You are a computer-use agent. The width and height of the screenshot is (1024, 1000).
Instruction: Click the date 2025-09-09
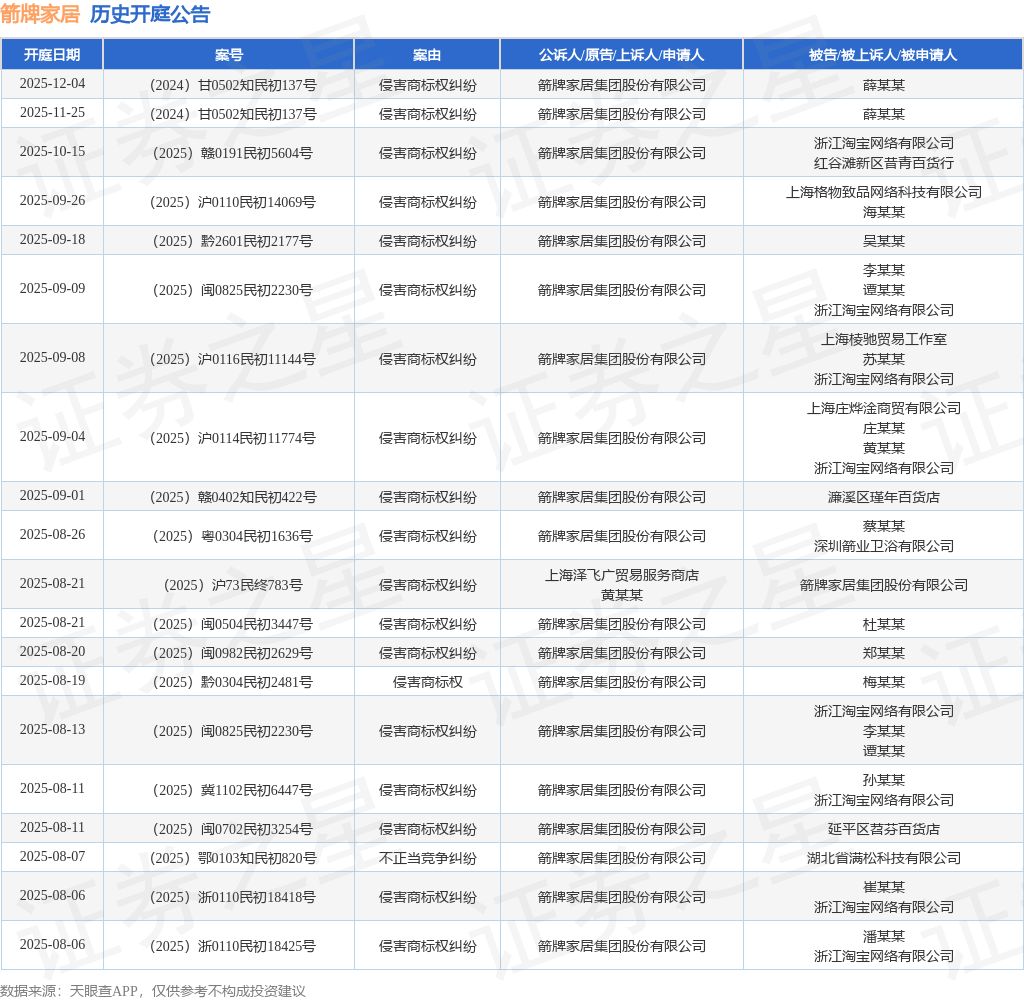[x=52, y=289]
